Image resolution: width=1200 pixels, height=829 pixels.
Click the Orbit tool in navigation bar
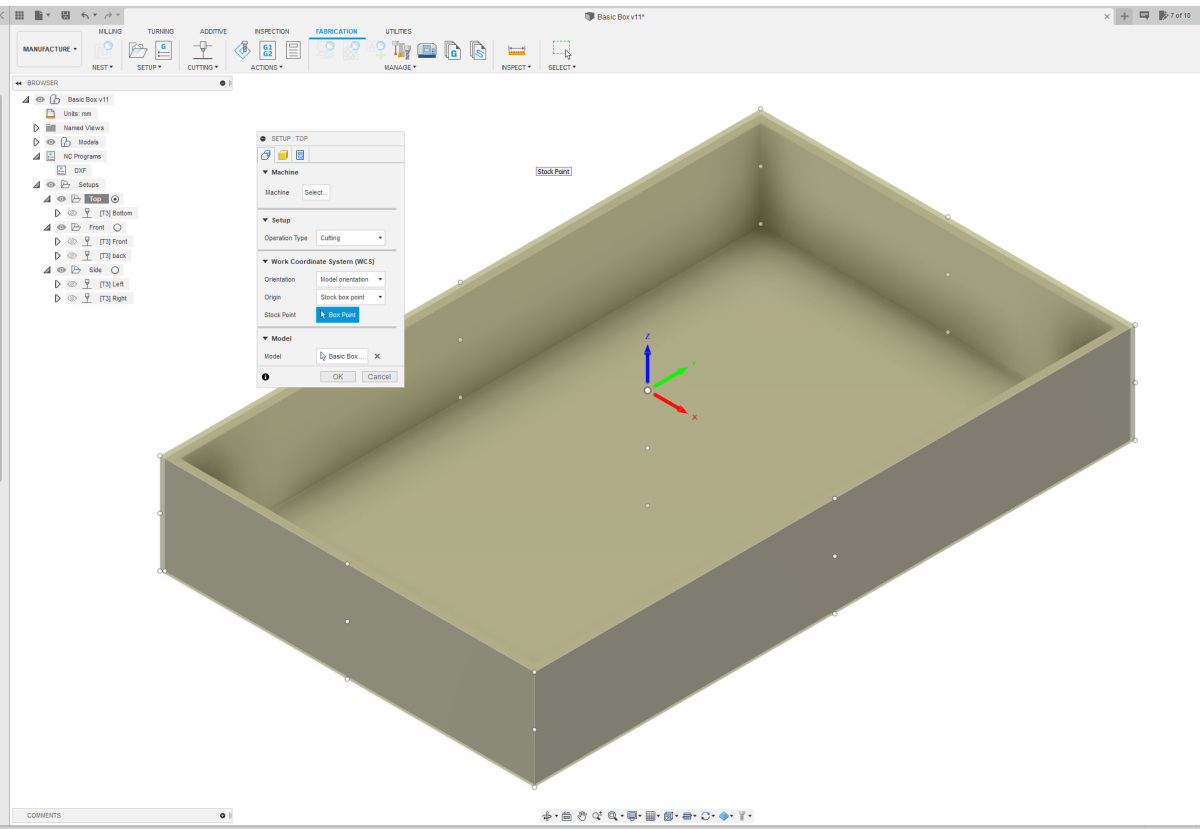pos(548,816)
